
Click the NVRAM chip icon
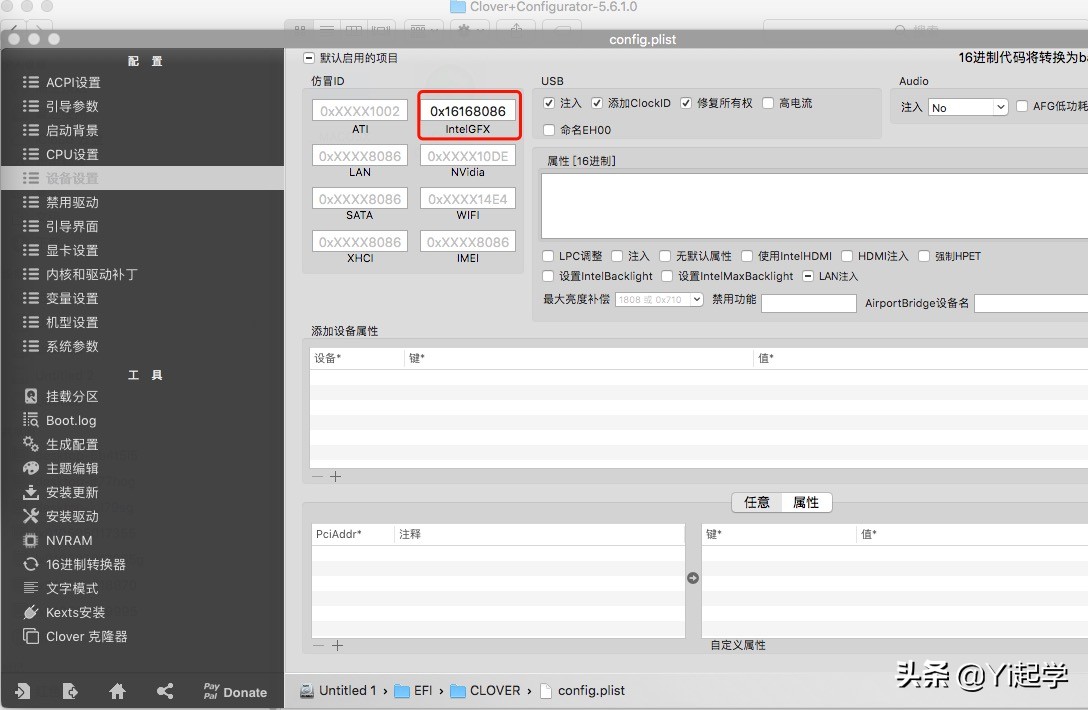(31, 540)
